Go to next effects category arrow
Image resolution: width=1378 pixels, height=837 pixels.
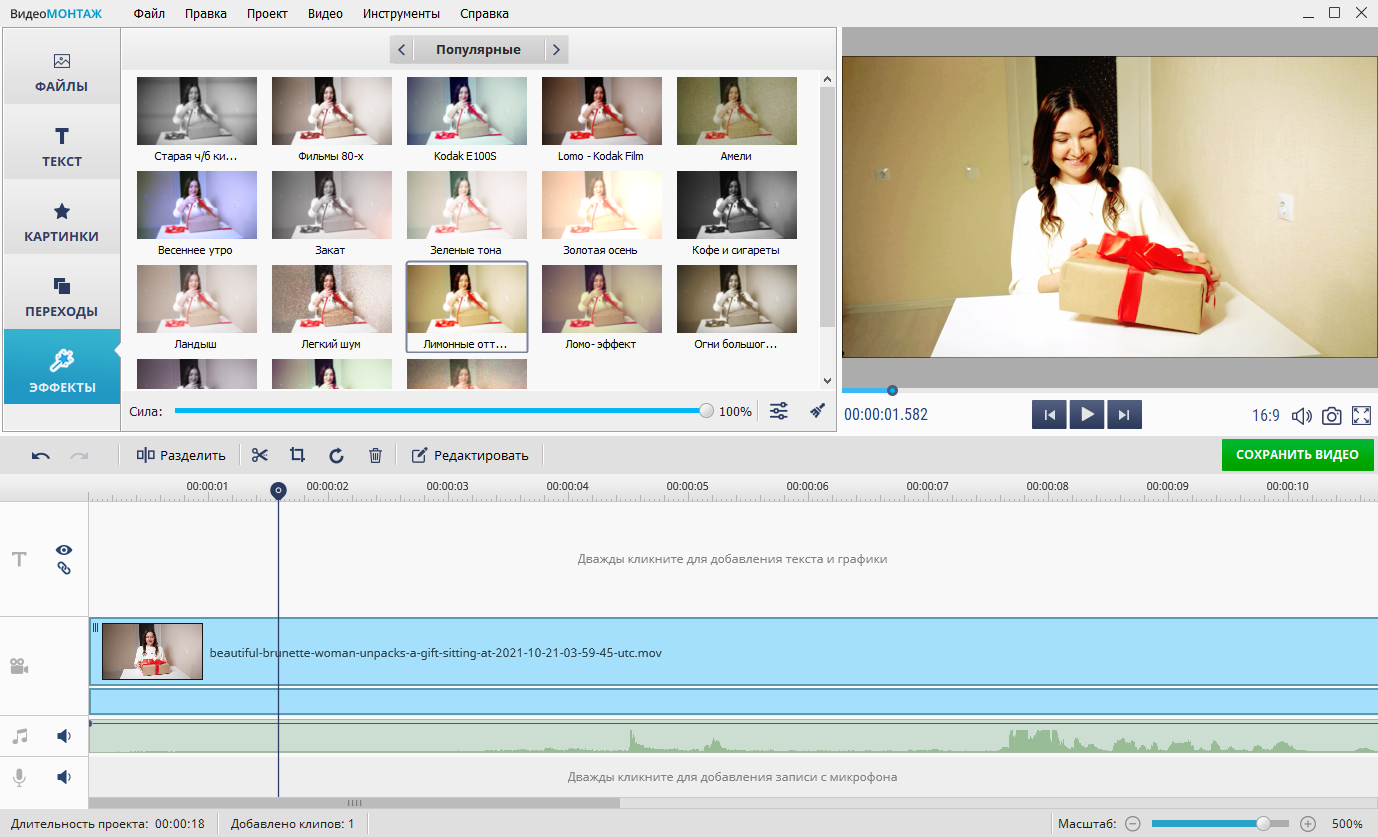pos(557,49)
